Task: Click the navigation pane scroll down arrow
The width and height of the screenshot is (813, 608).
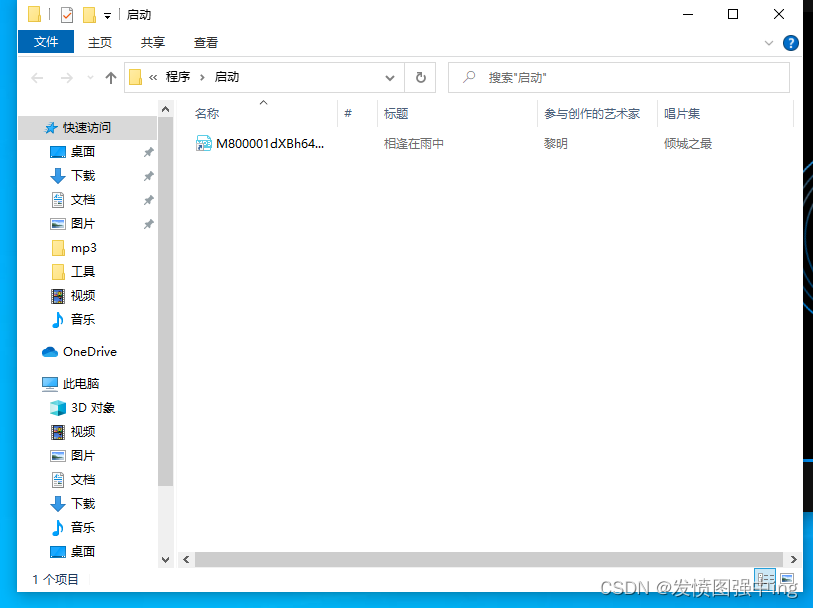Action: coord(165,560)
